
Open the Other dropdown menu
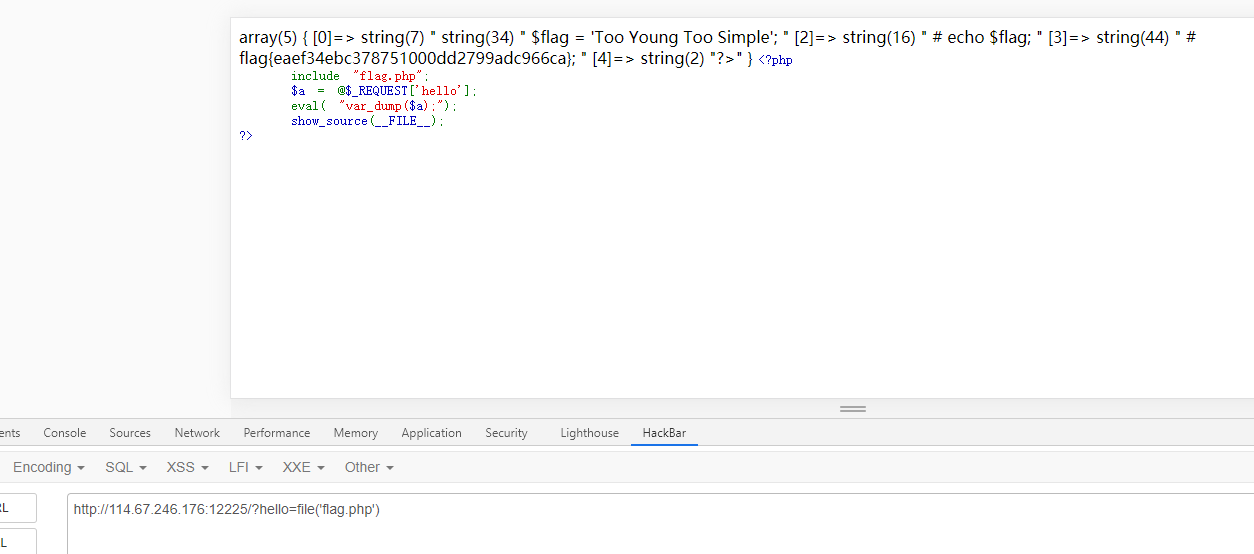[369, 467]
